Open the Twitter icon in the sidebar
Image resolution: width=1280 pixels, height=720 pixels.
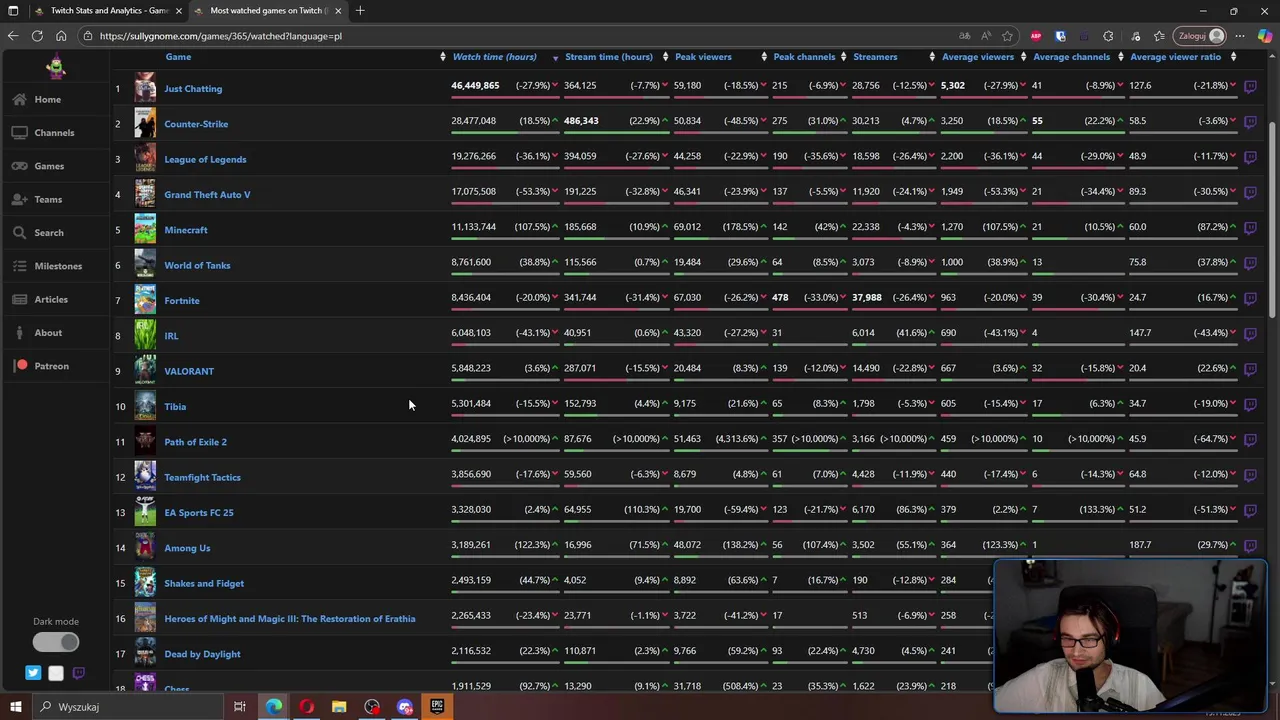point(33,673)
